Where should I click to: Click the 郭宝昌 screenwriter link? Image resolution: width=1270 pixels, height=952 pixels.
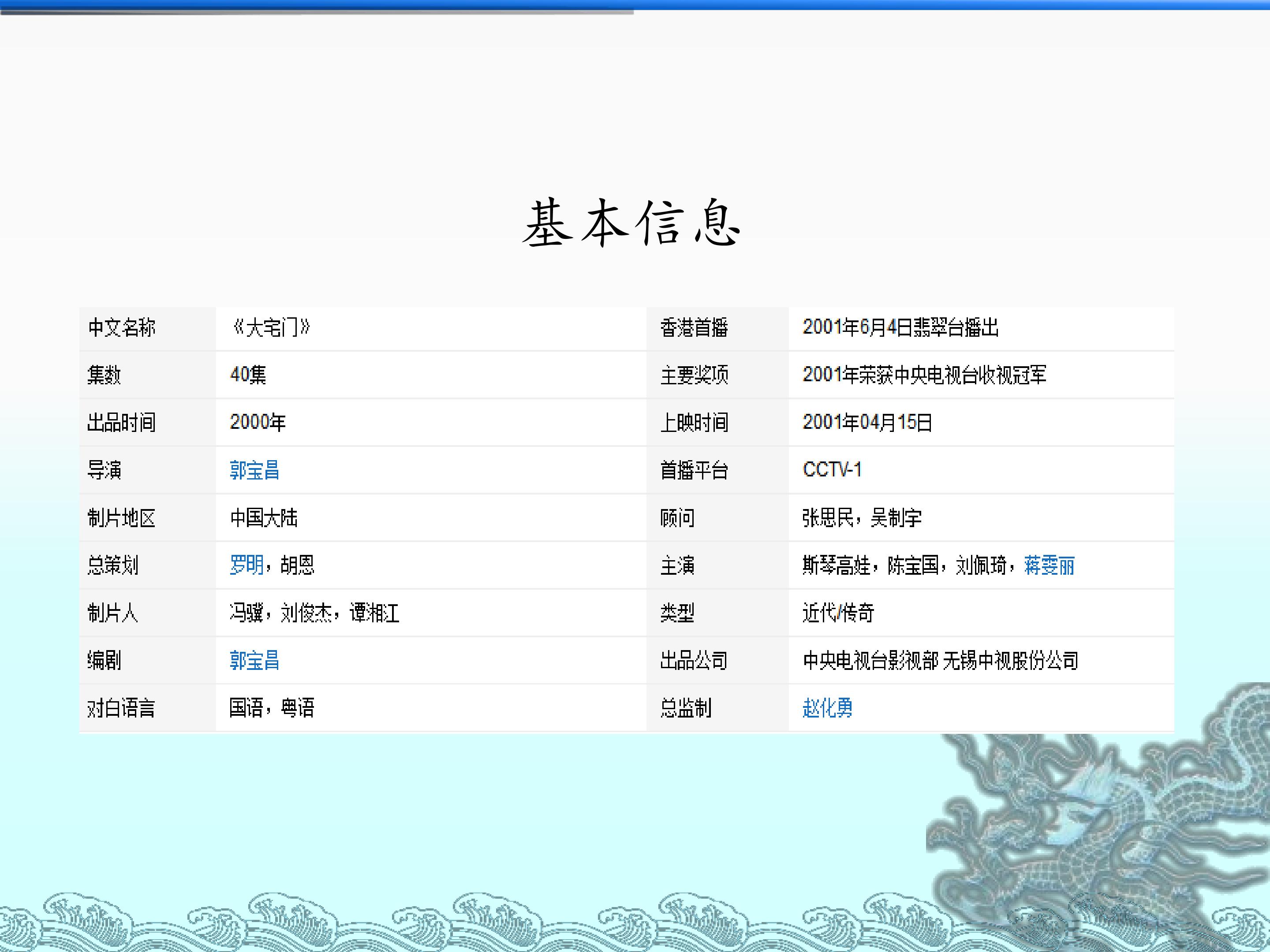254,661
